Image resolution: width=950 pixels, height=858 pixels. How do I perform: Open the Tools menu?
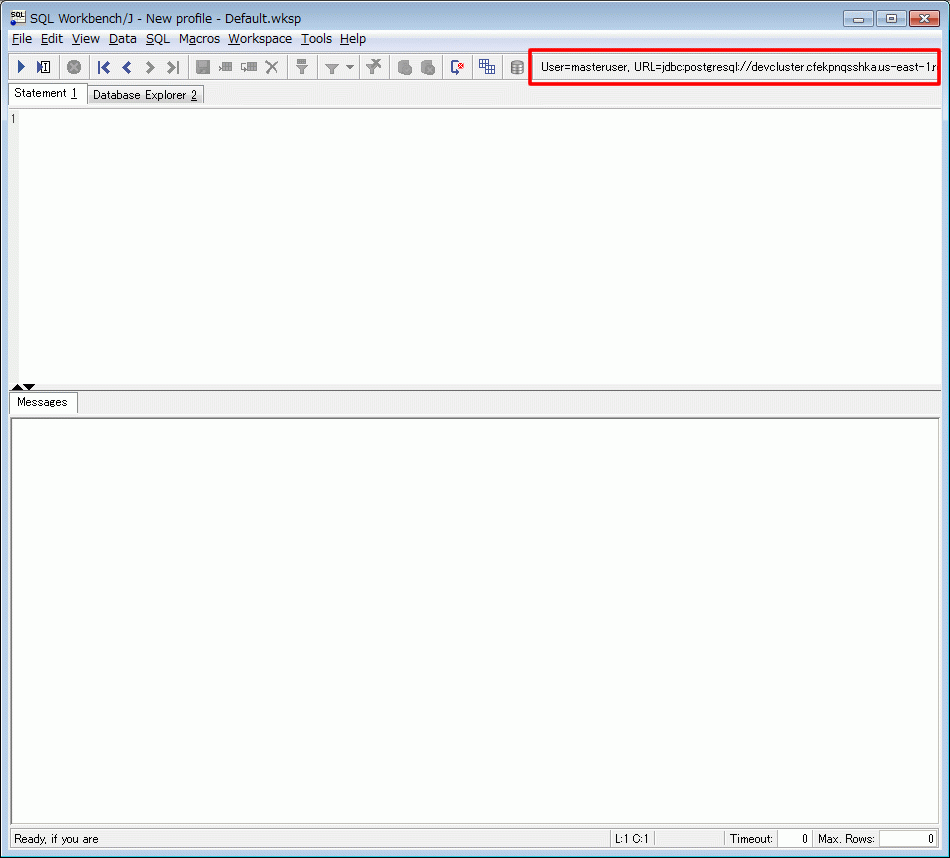(316, 39)
